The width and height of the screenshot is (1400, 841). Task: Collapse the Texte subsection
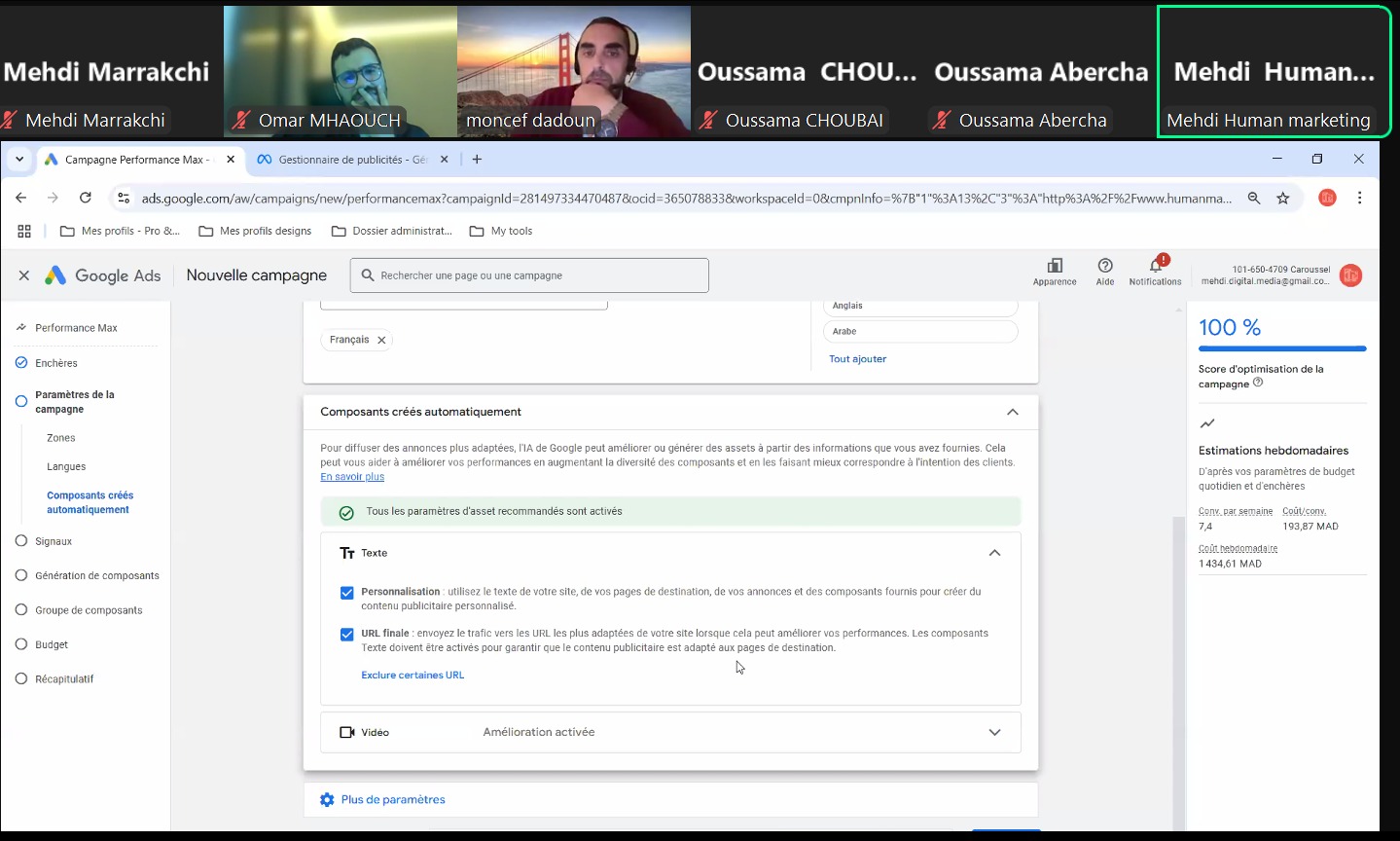point(994,553)
